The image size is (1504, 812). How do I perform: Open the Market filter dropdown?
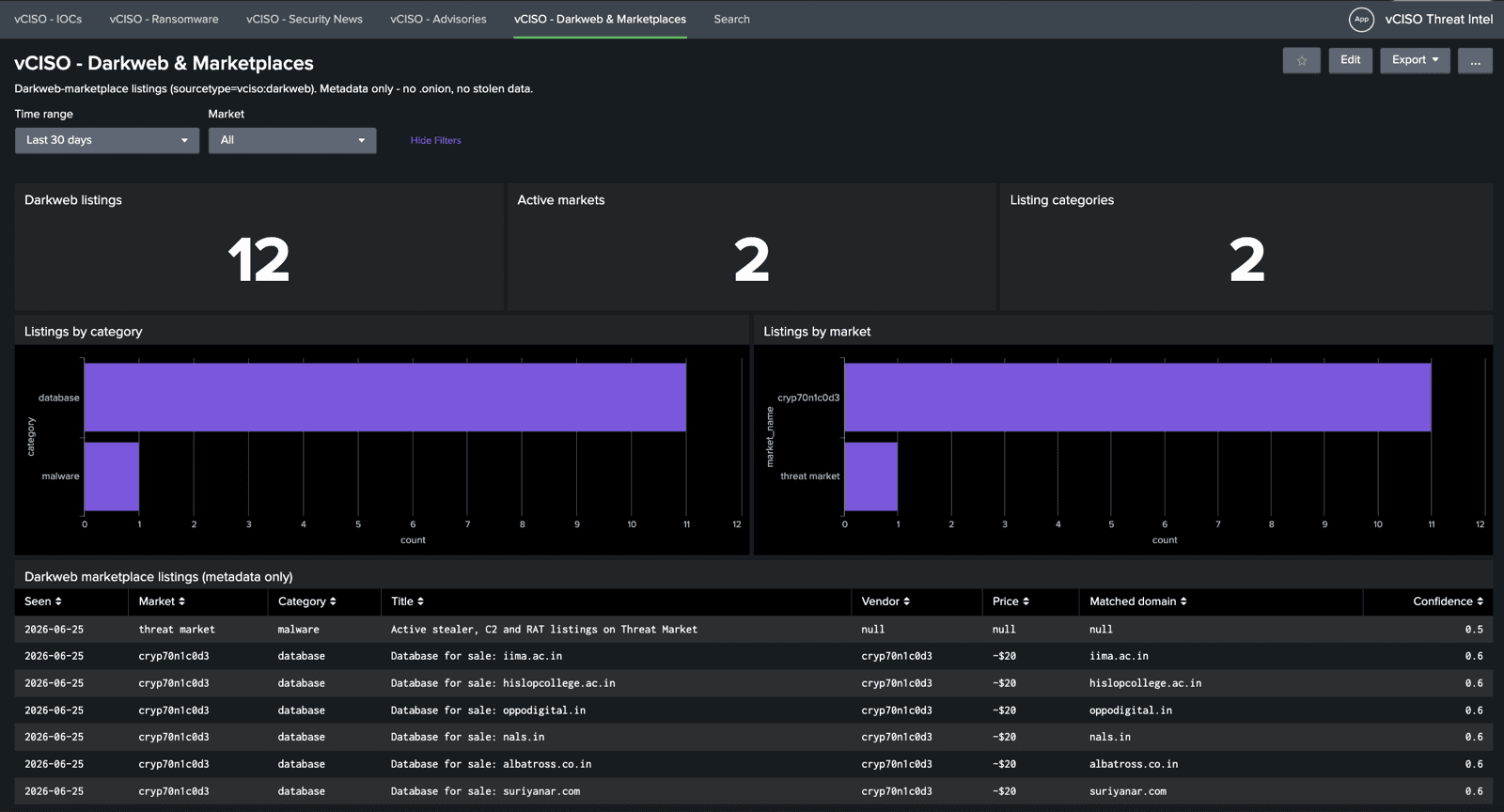pyautogui.click(x=292, y=140)
